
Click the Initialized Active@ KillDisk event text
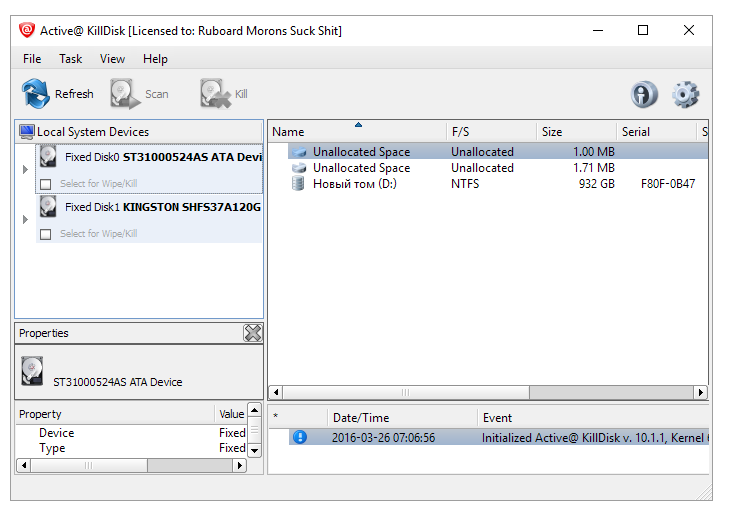tap(595, 438)
